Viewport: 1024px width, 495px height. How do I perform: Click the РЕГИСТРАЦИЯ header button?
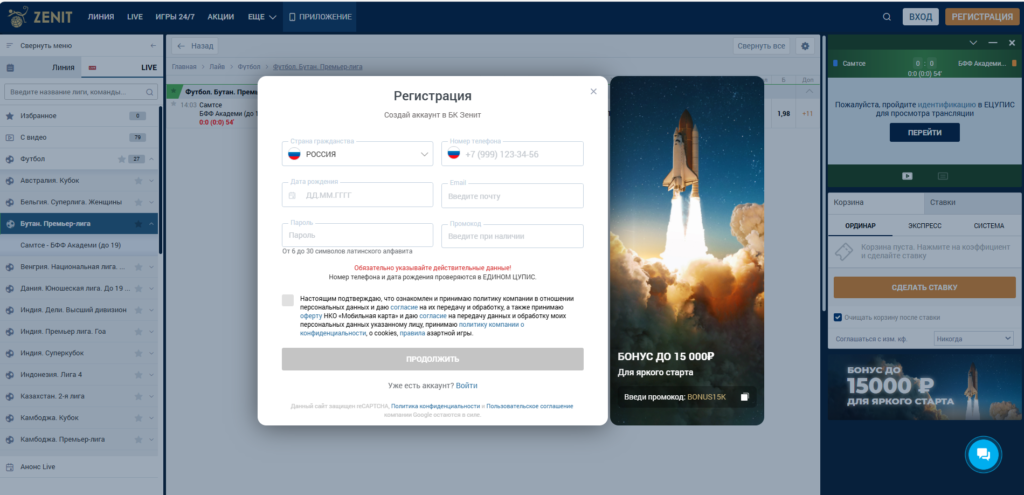pos(982,17)
